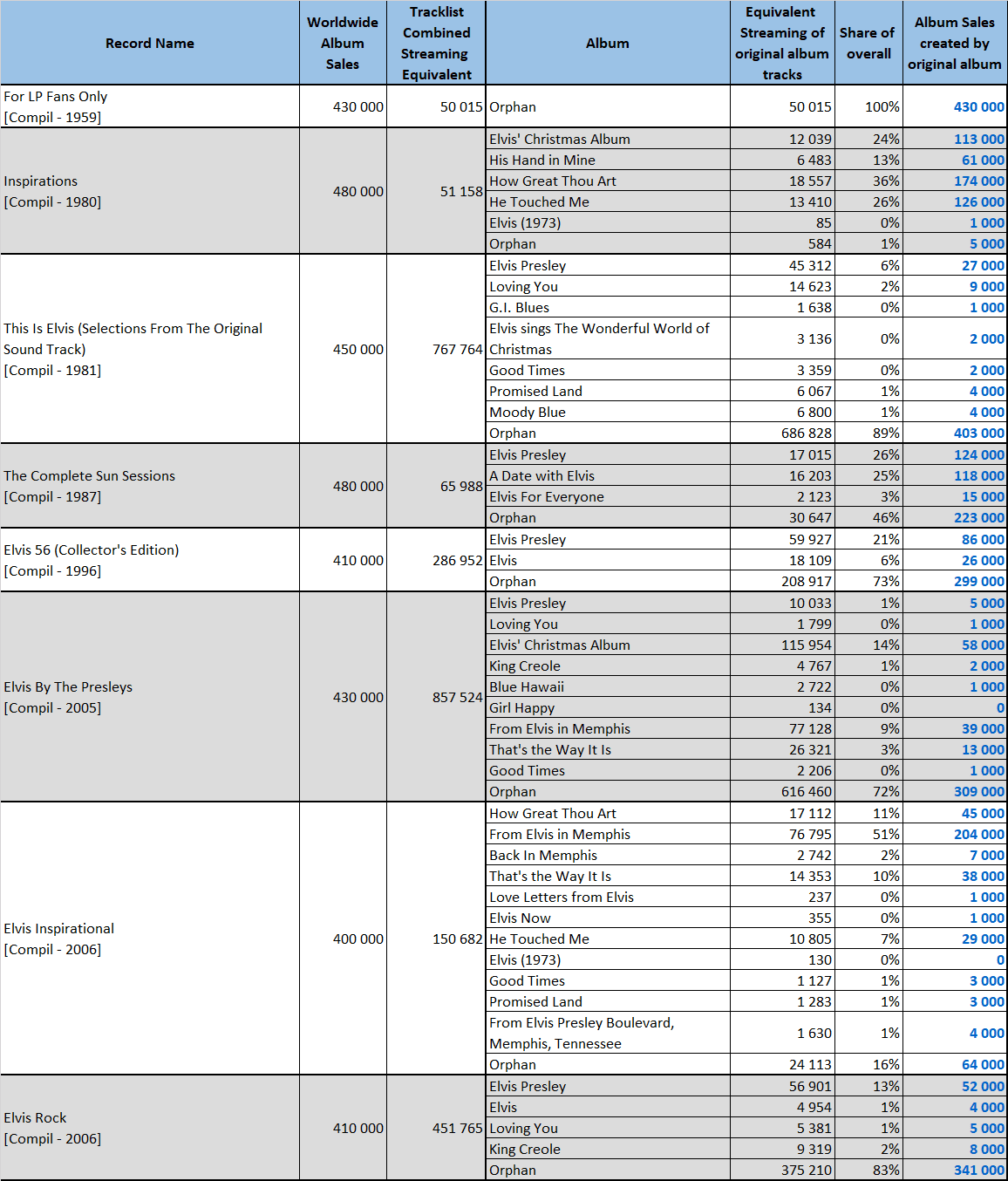Click the 'Elvis Now' album cell
Screen dimensions: 1008x1181
(x=608, y=918)
